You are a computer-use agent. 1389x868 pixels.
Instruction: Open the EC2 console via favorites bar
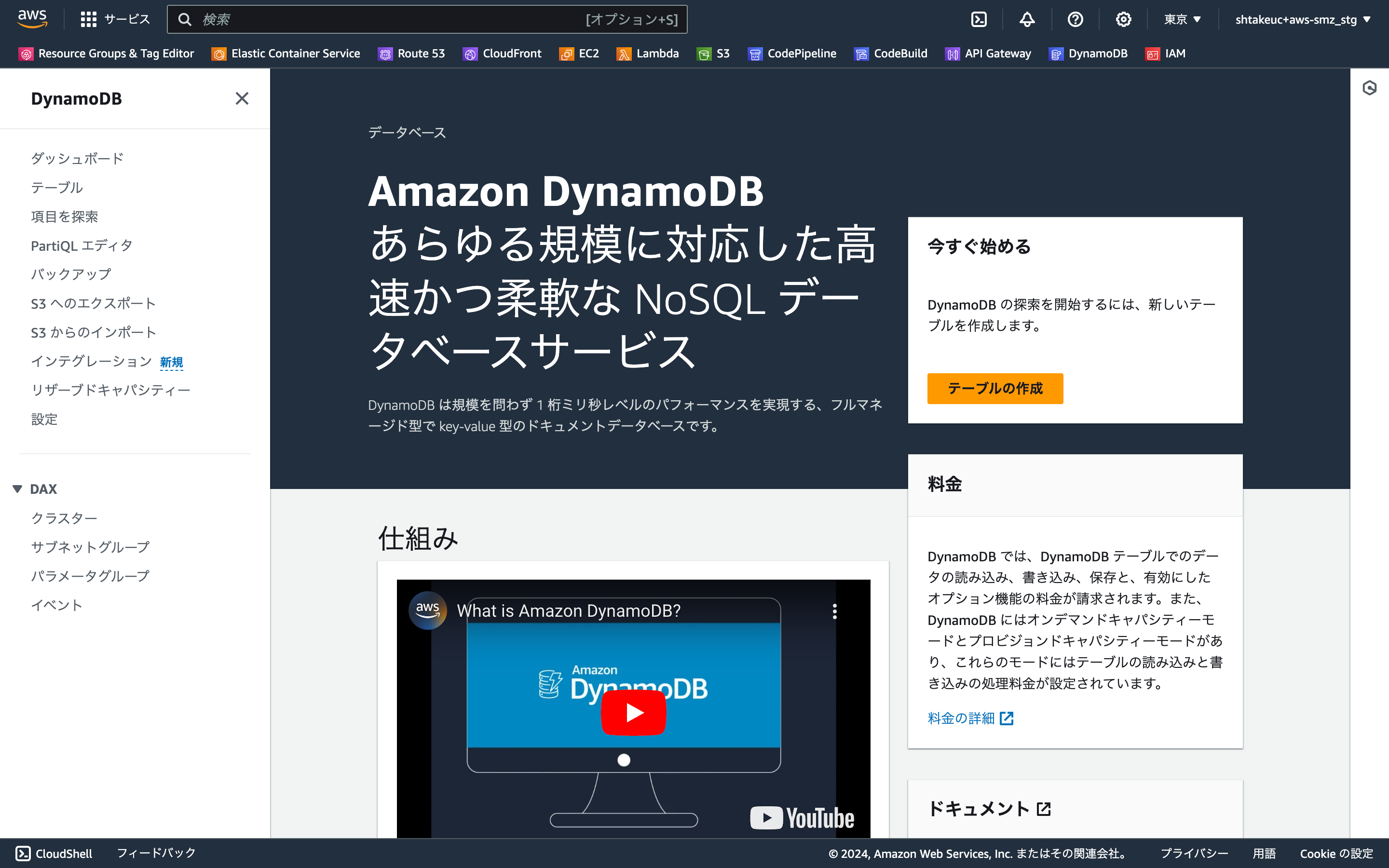click(579, 54)
